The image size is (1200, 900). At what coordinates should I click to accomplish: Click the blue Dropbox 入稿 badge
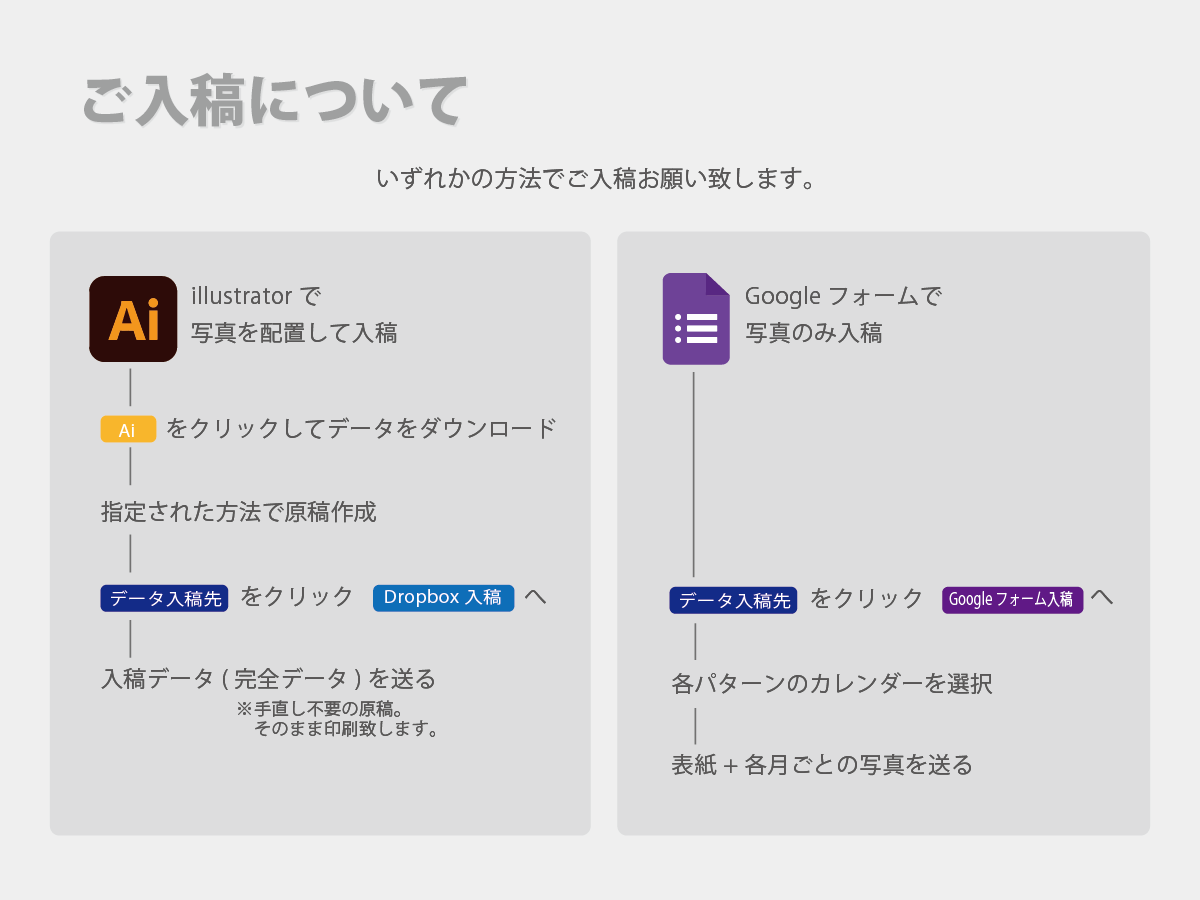443,598
